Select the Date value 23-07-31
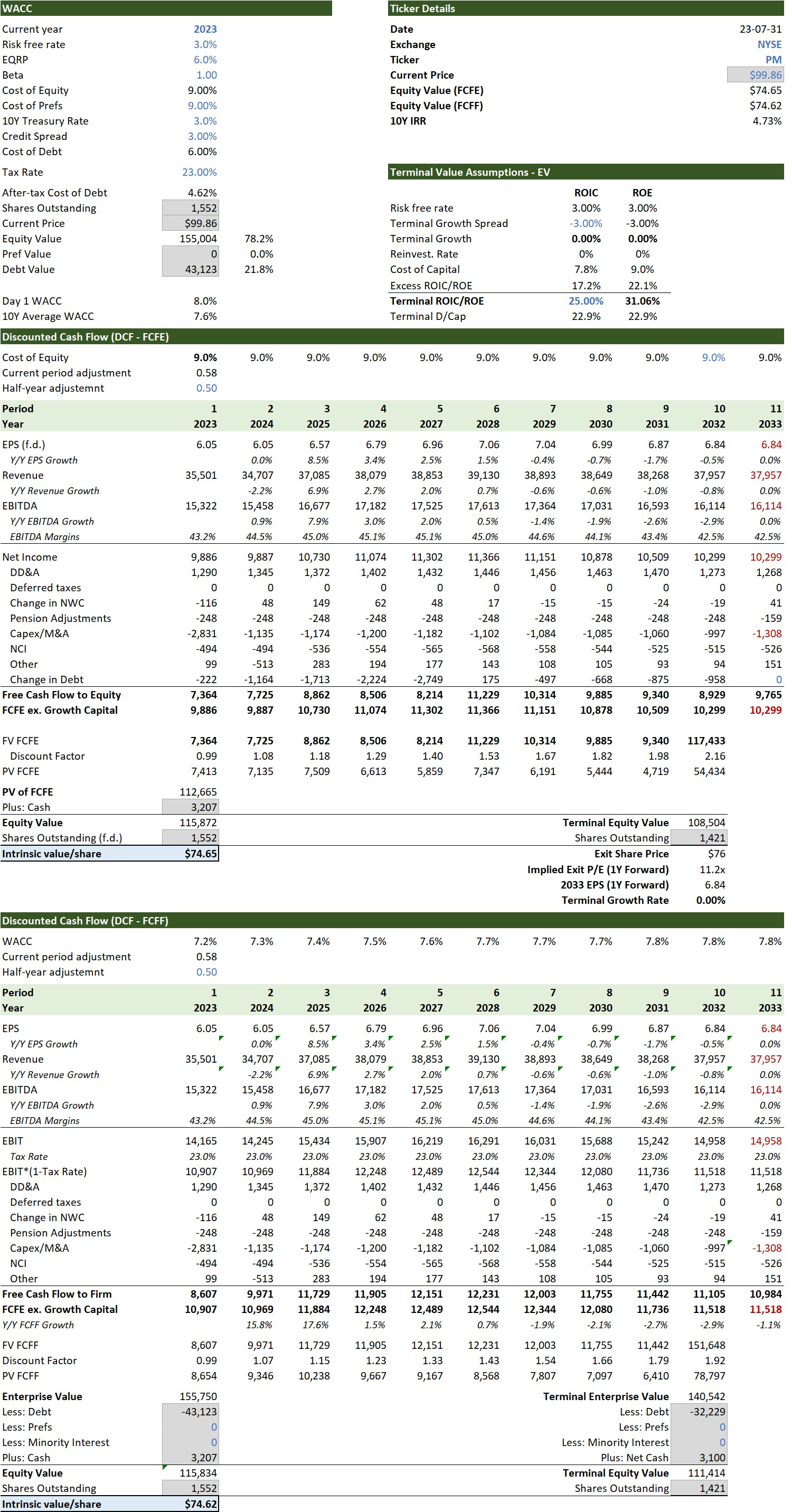The height and width of the screenshot is (1512, 792). click(760, 30)
